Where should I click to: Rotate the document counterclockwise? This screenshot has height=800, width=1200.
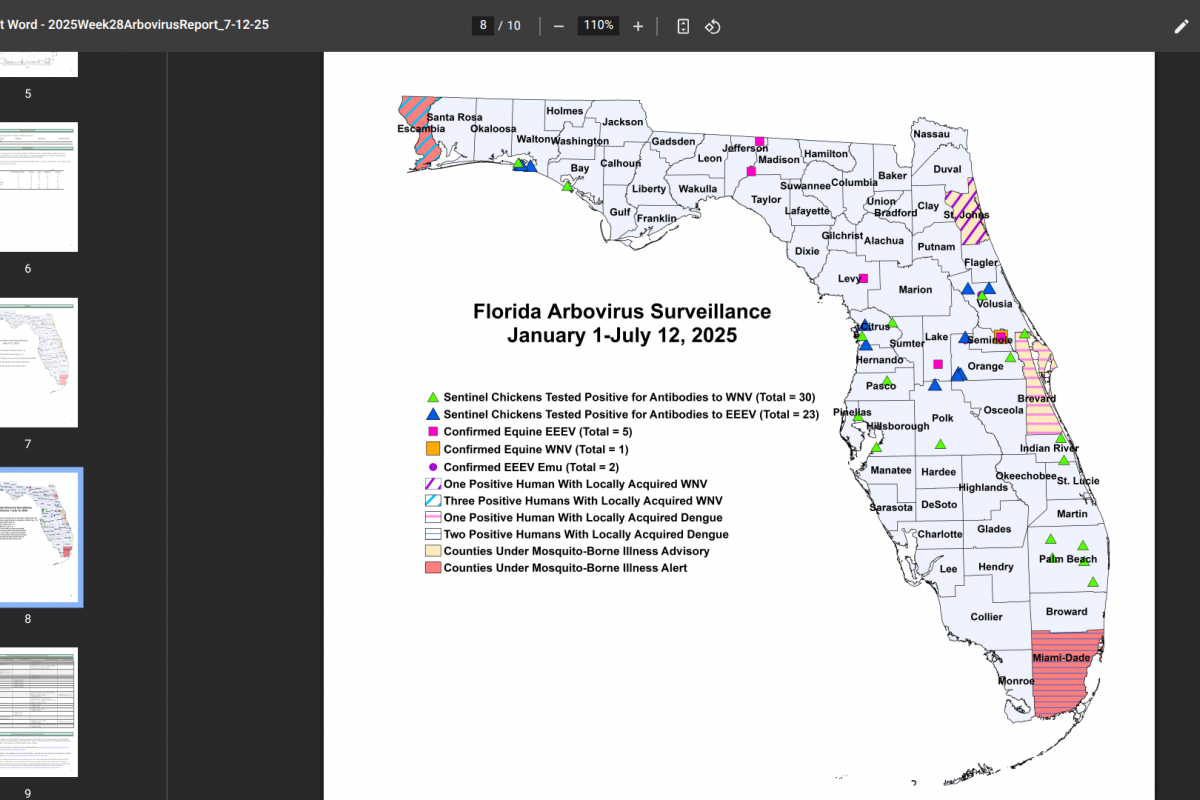pyautogui.click(x=713, y=26)
